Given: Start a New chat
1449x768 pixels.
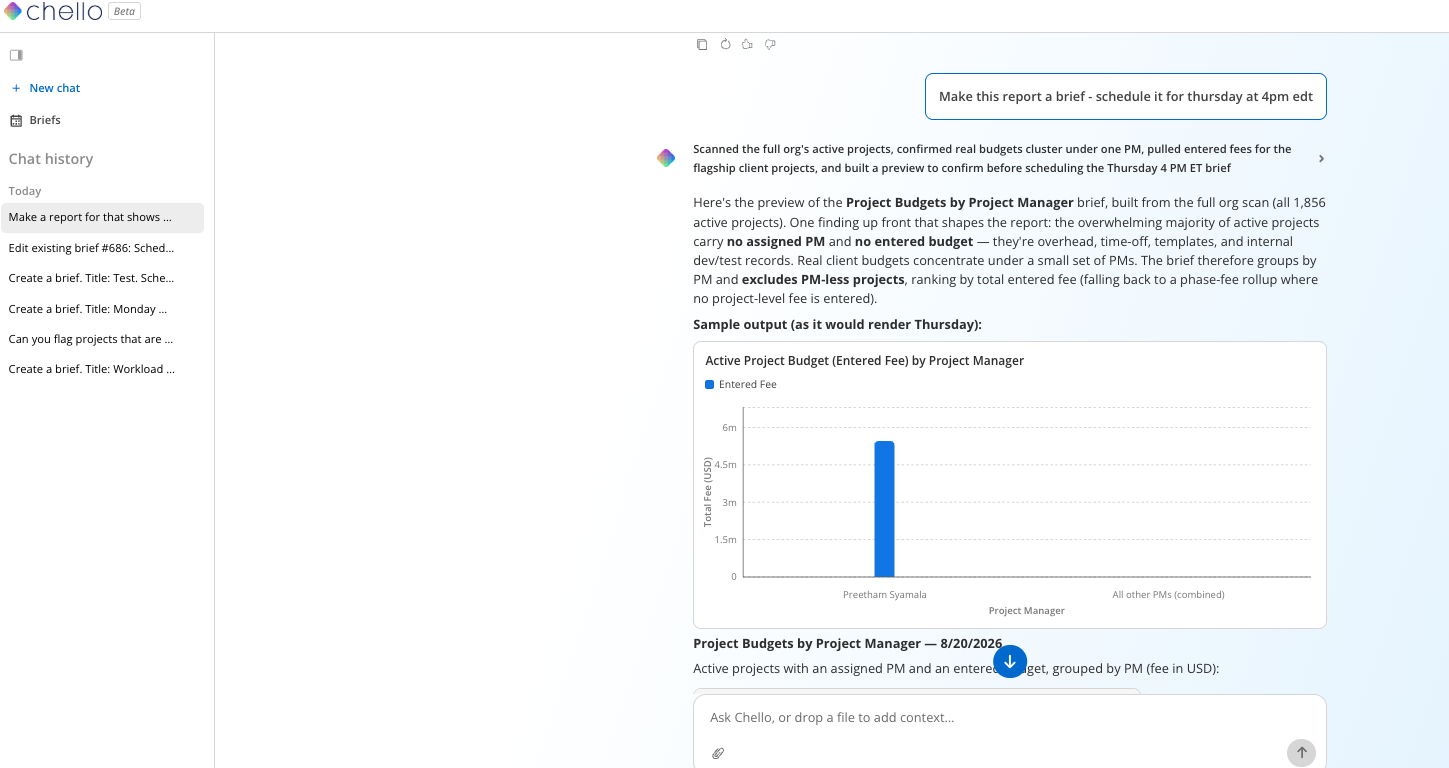Looking at the screenshot, I should (x=46, y=88).
